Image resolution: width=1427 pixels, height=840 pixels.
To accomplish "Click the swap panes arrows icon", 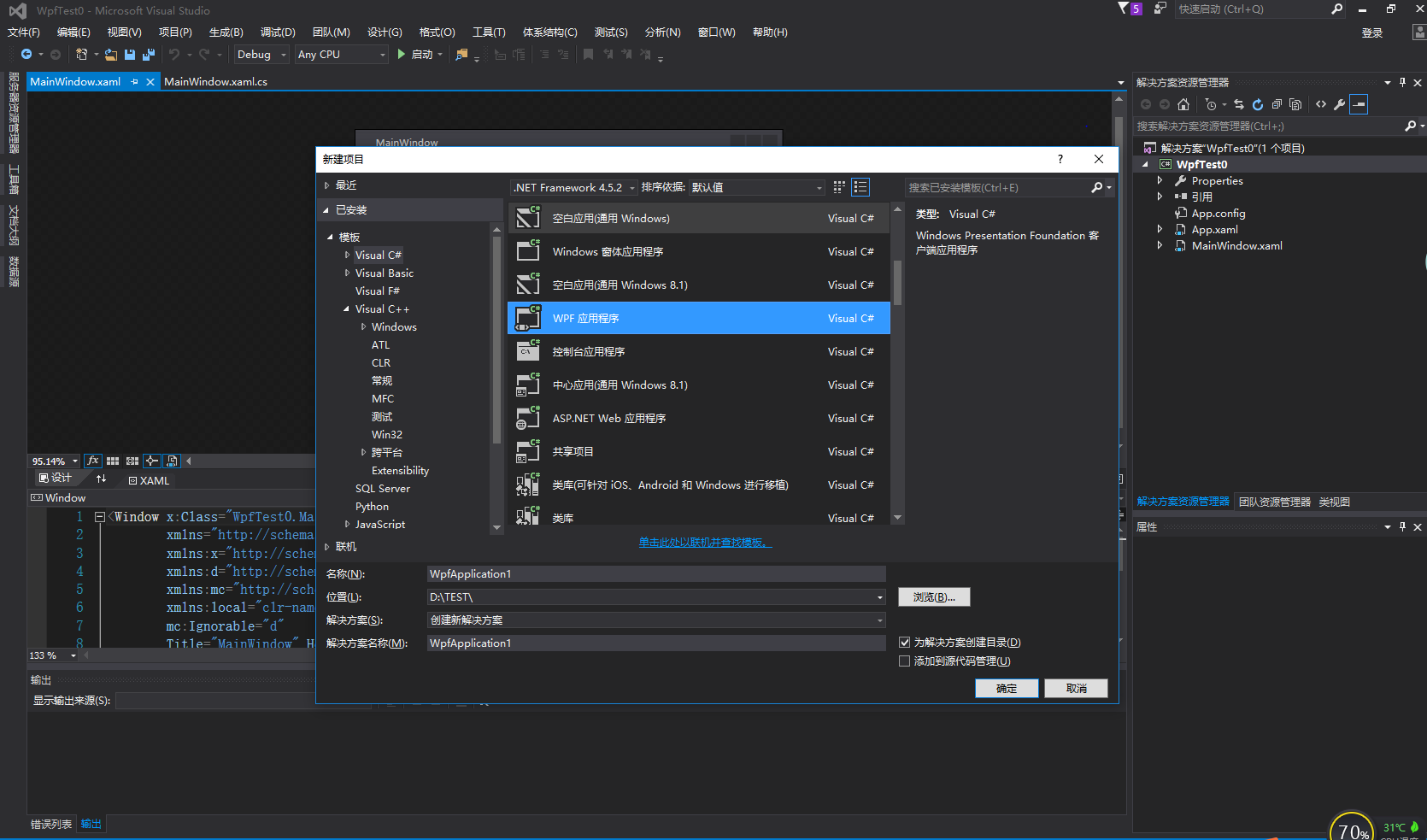I will 101,479.
